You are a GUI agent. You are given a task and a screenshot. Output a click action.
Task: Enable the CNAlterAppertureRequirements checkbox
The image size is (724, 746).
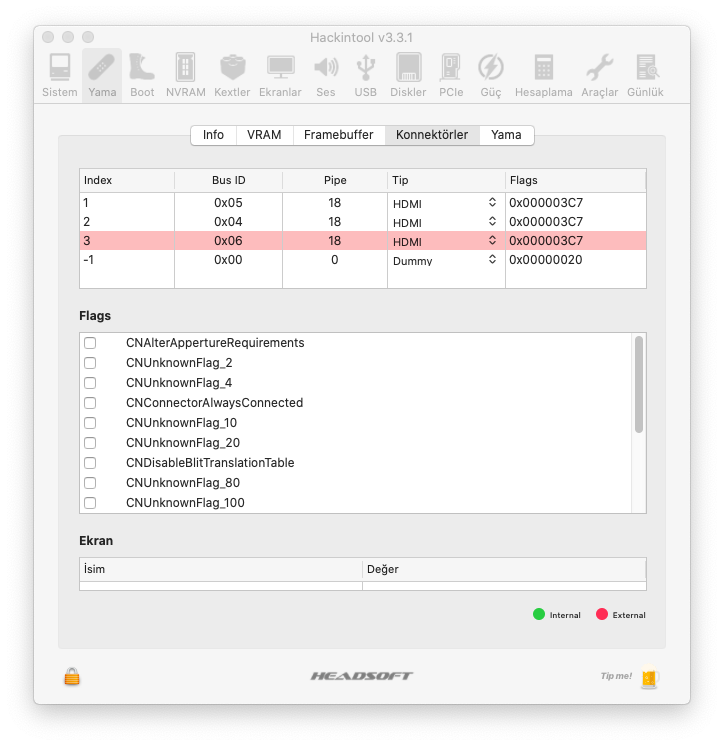pos(90,343)
